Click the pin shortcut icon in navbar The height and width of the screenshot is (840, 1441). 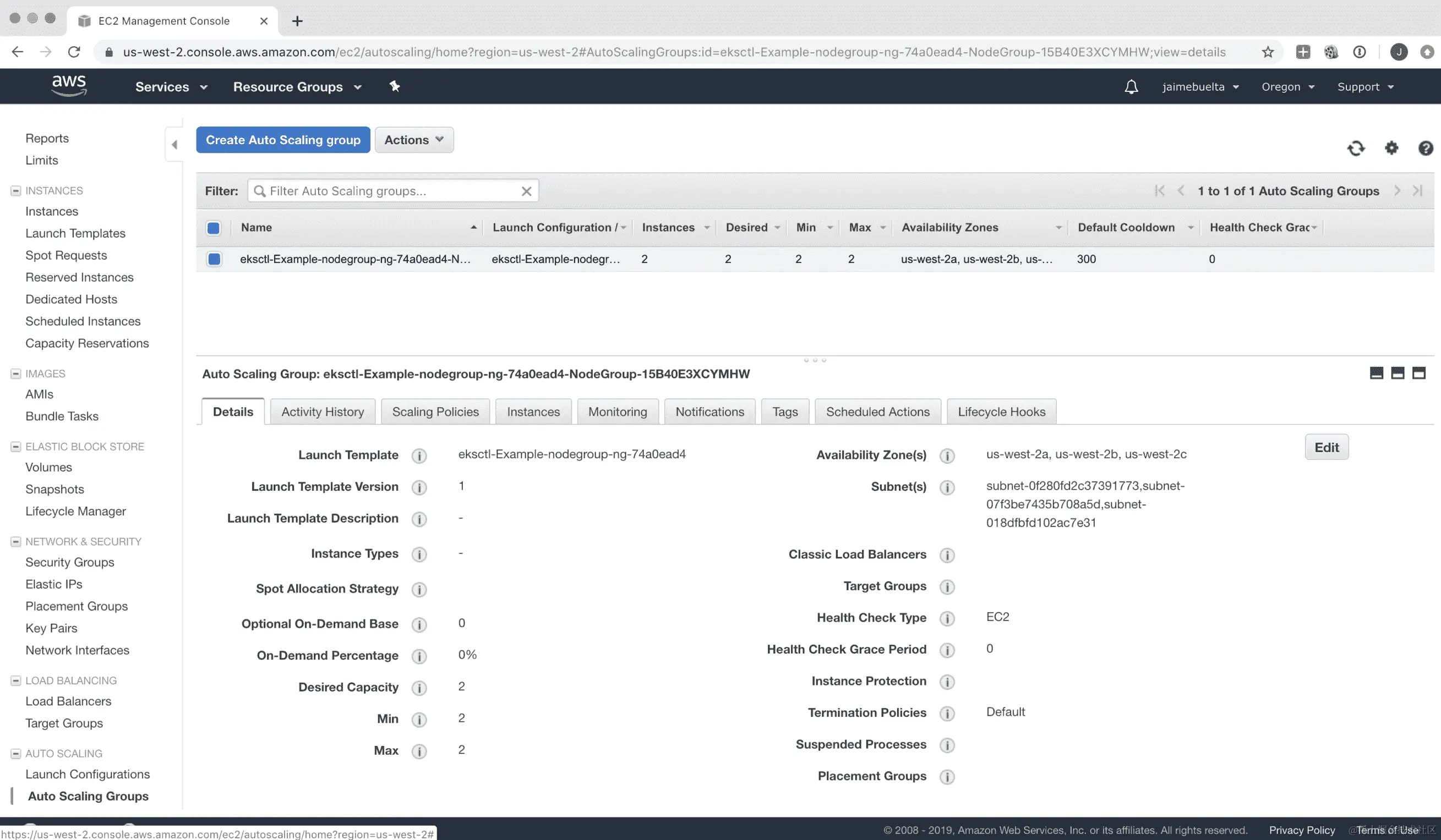395,86
